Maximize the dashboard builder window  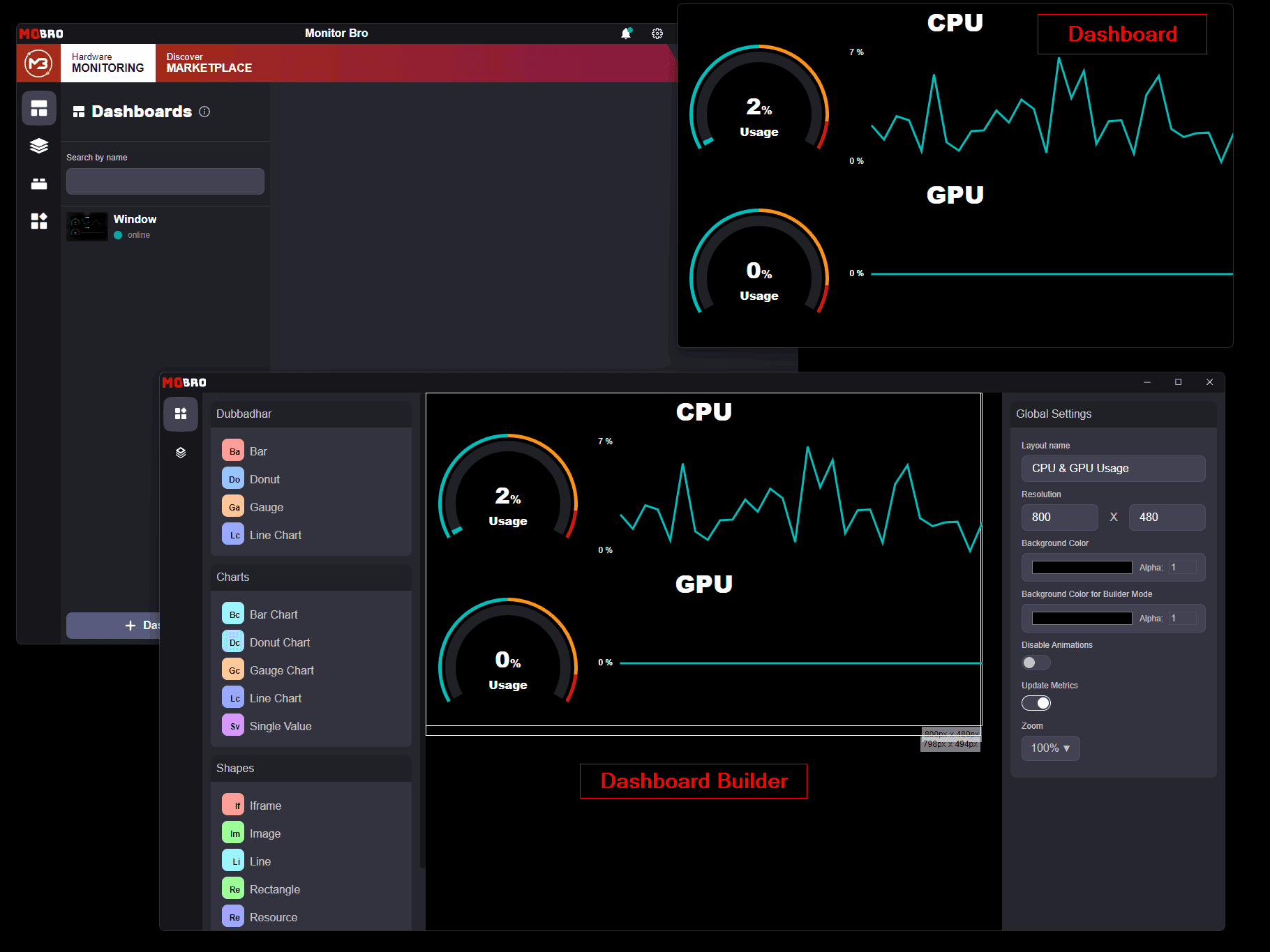(x=1179, y=382)
